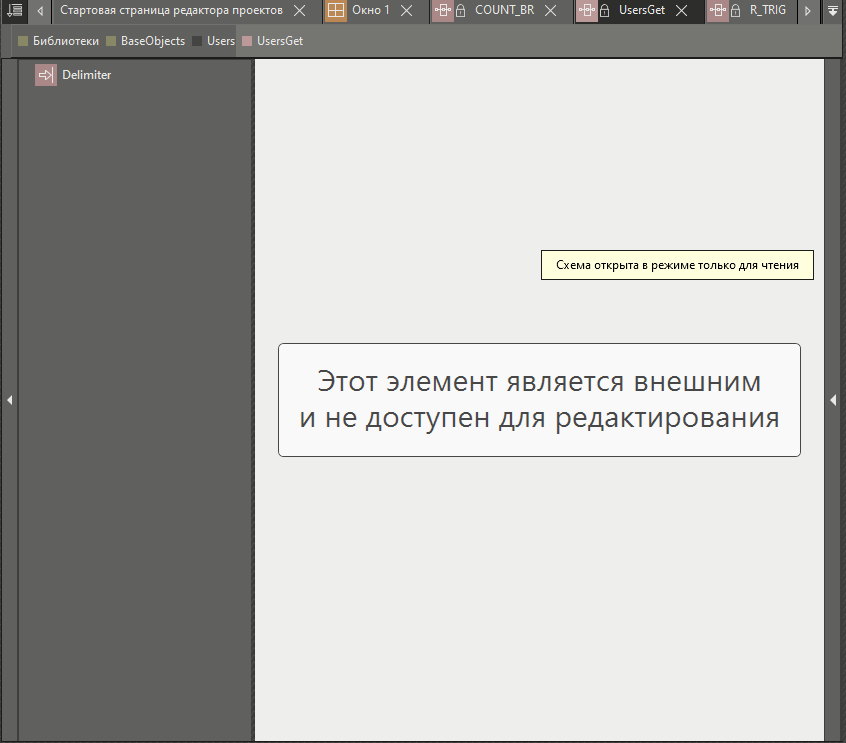Close the Окно 1 tab

click(406, 11)
